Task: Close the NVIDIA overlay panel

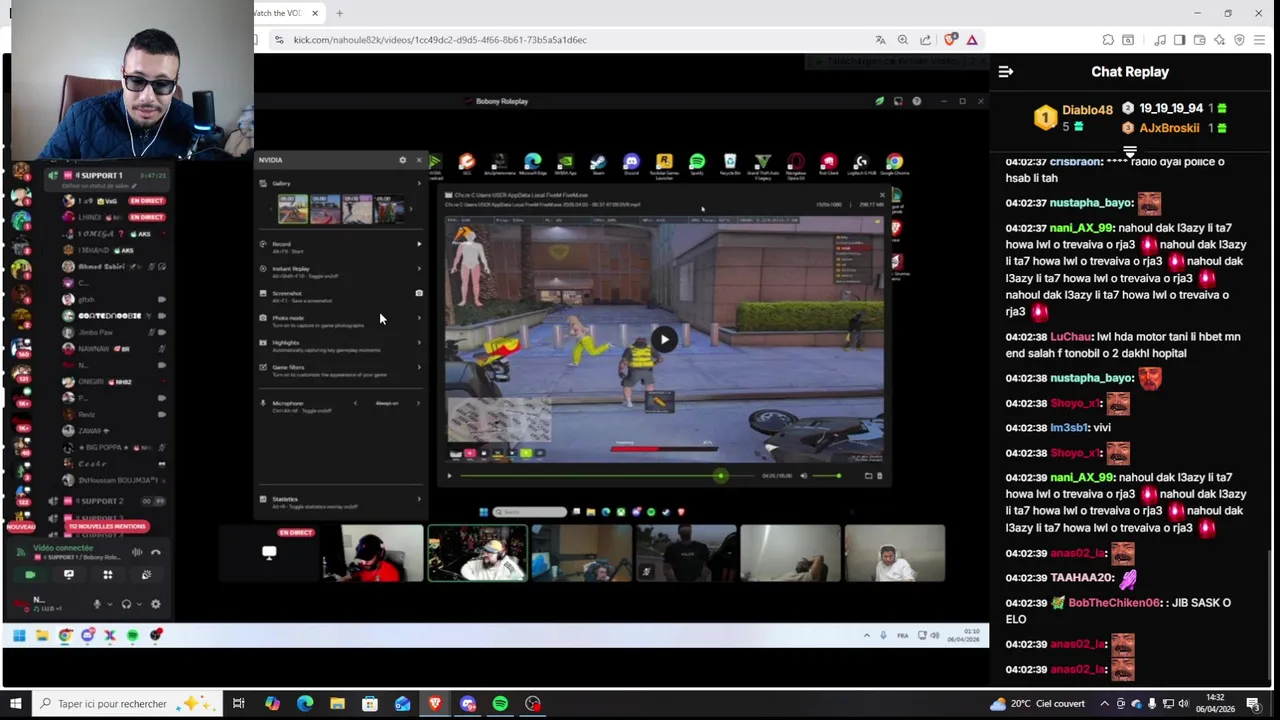Action: click(x=419, y=160)
